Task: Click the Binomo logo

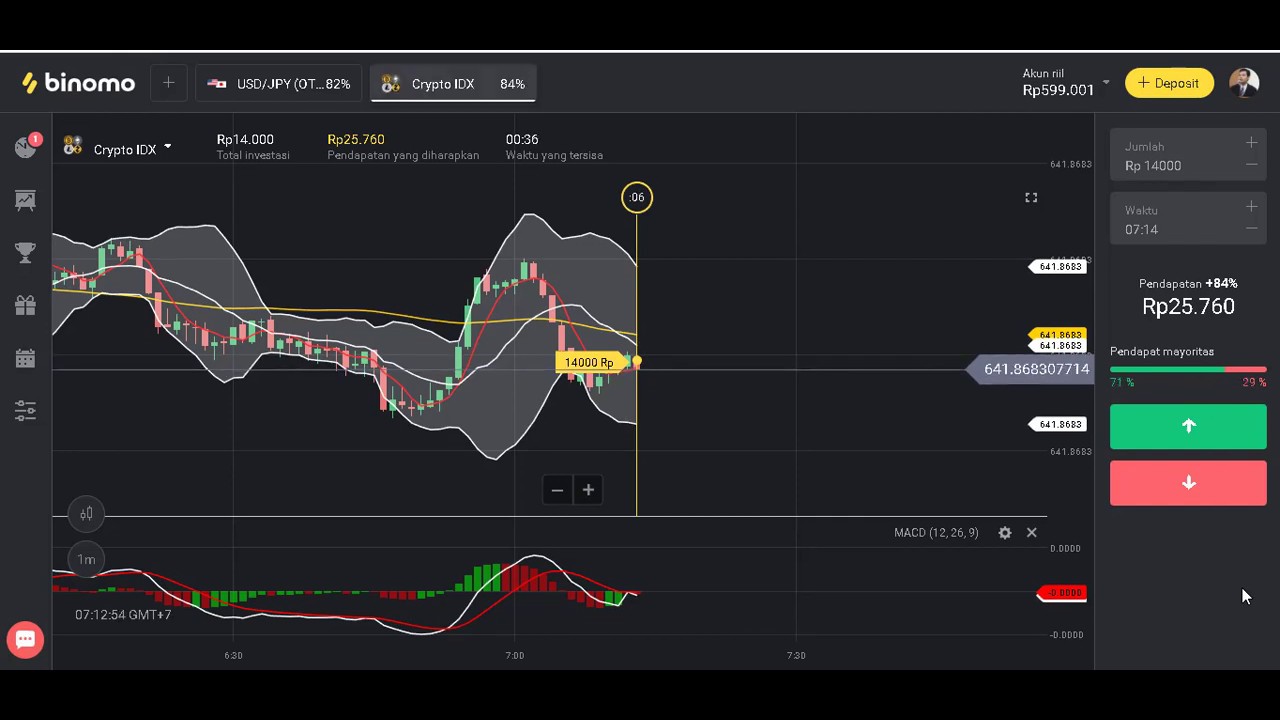Action: [x=78, y=83]
